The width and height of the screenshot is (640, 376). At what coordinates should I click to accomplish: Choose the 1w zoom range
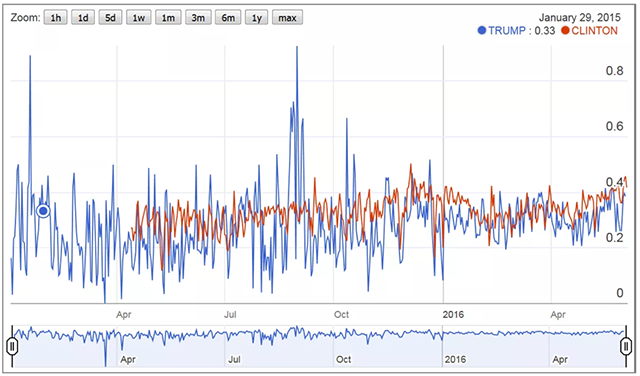[138, 18]
